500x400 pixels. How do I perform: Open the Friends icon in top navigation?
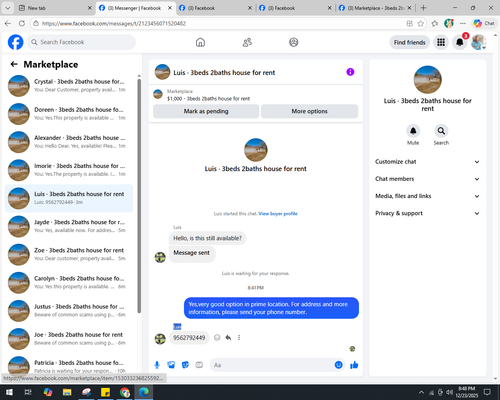tap(247, 42)
